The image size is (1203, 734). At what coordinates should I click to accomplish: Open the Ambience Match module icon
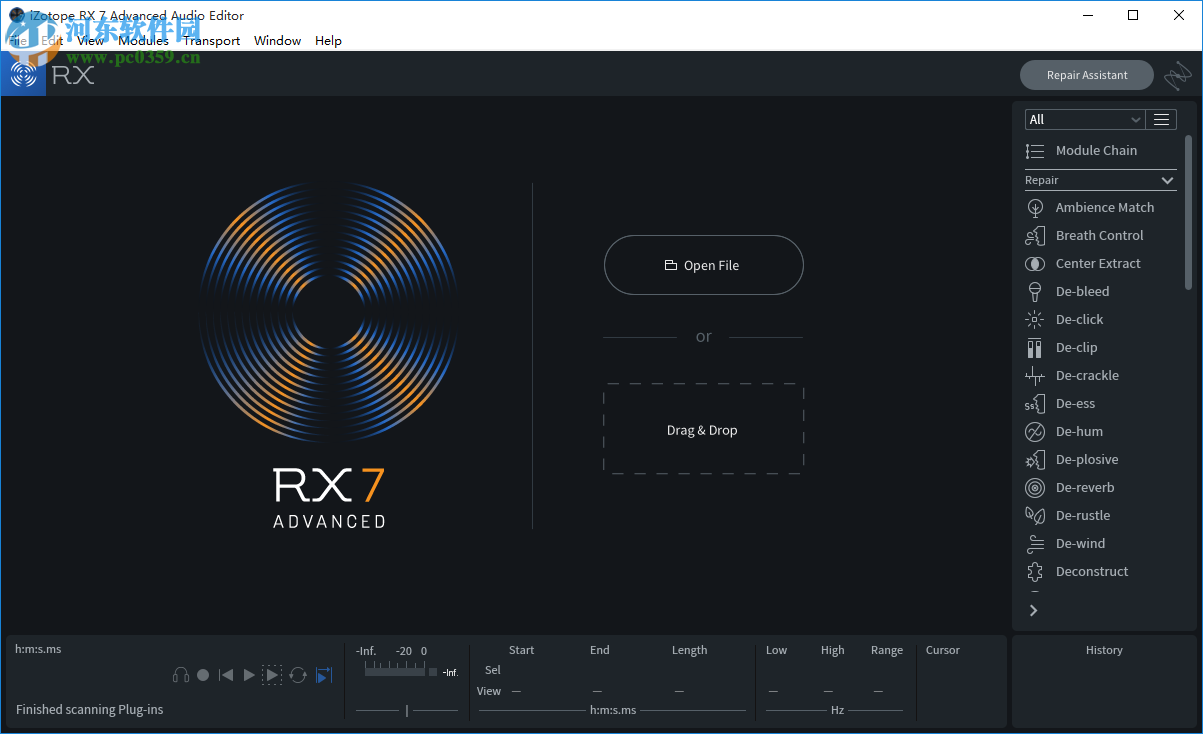tap(1035, 208)
